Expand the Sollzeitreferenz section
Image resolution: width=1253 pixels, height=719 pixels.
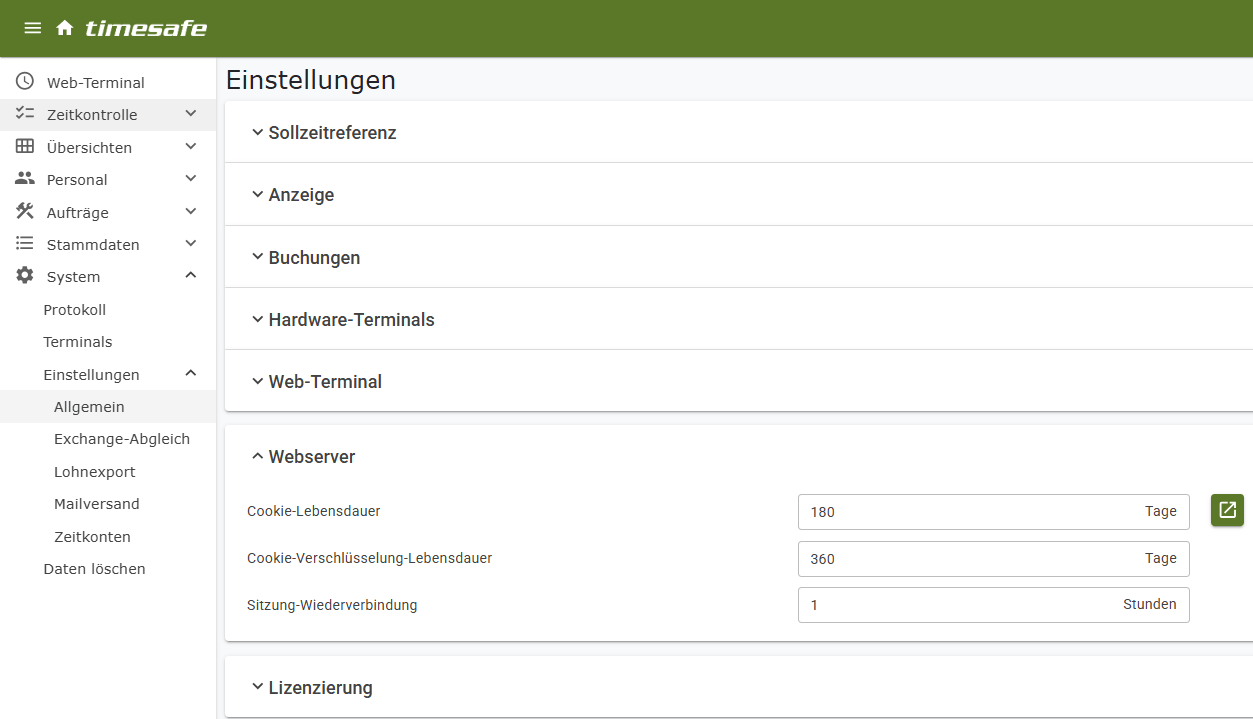(x=332, y=133)
